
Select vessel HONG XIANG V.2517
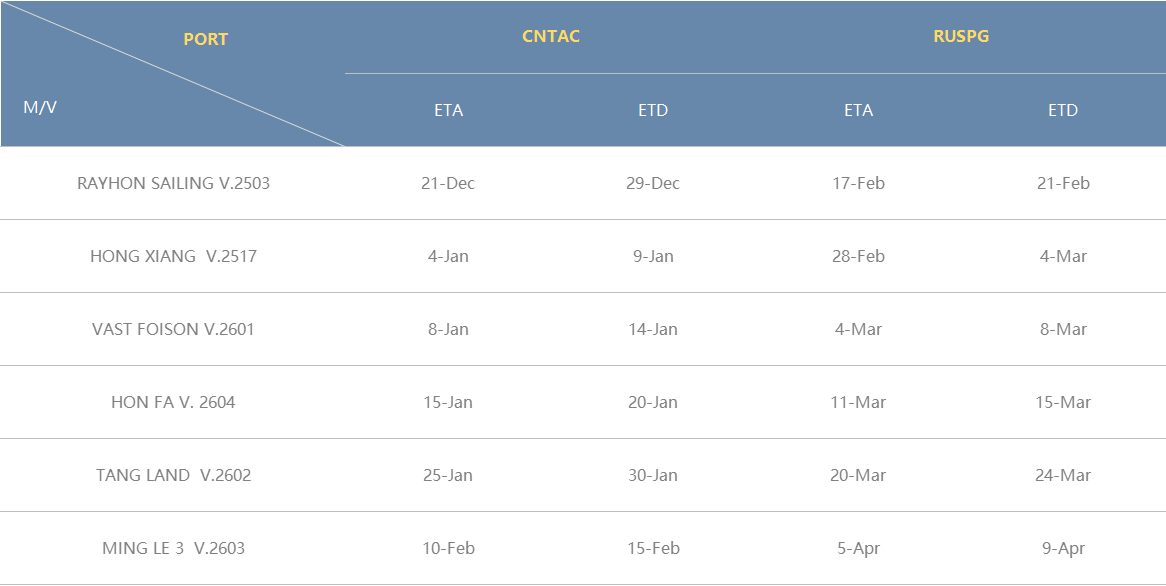point(173,256)
